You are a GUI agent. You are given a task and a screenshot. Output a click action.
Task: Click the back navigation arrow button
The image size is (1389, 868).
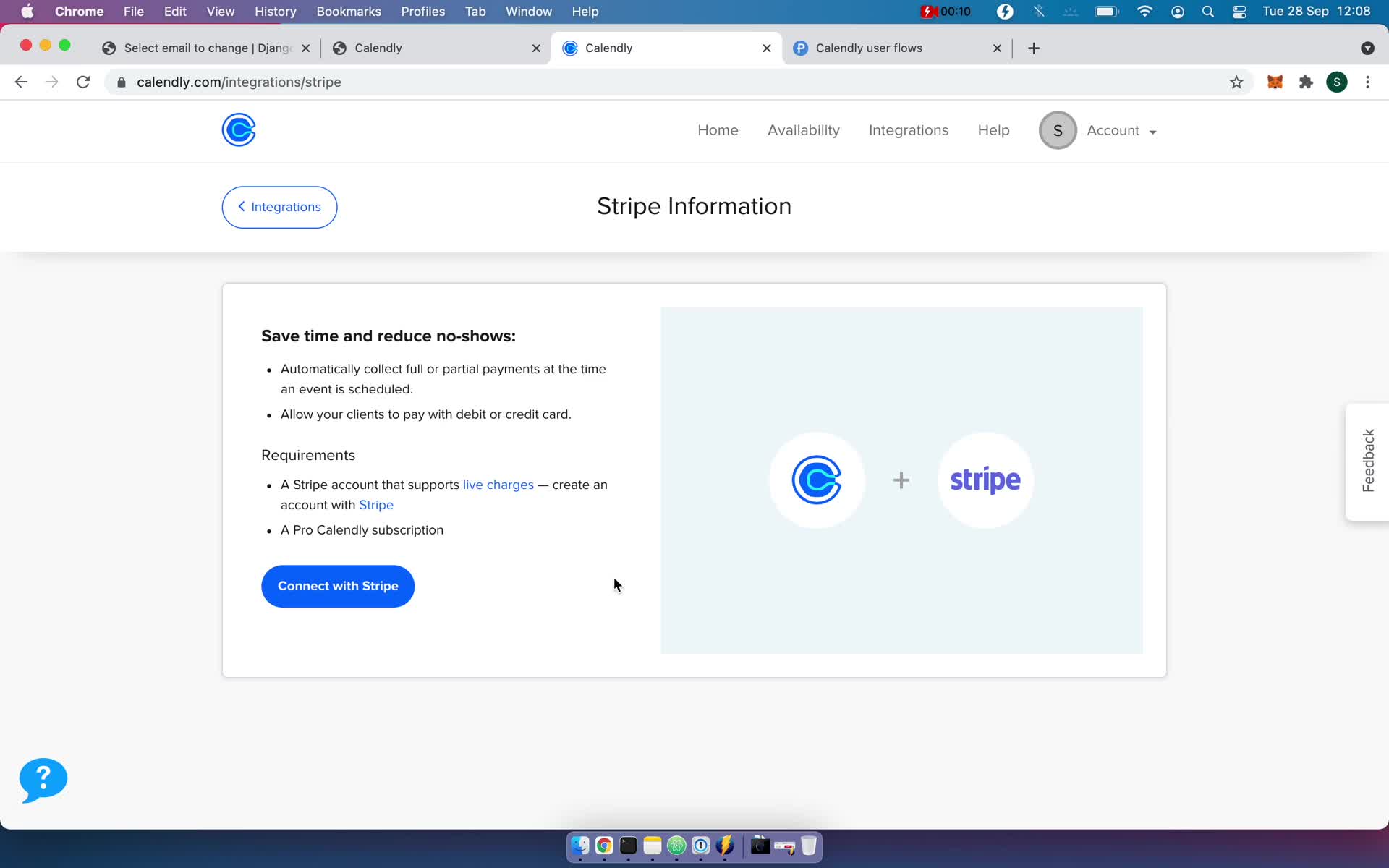tap(22, 81)
